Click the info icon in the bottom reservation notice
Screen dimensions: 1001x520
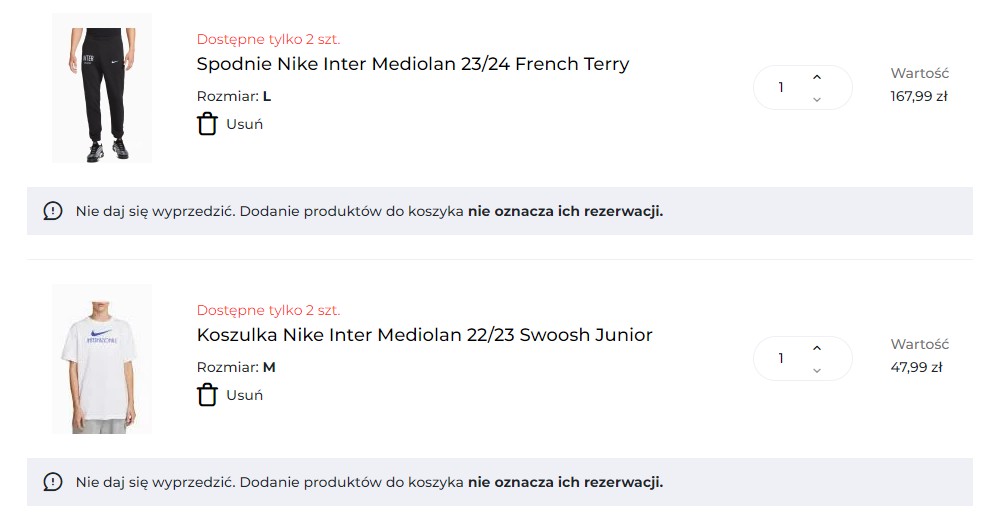click(x=53, y=482)
